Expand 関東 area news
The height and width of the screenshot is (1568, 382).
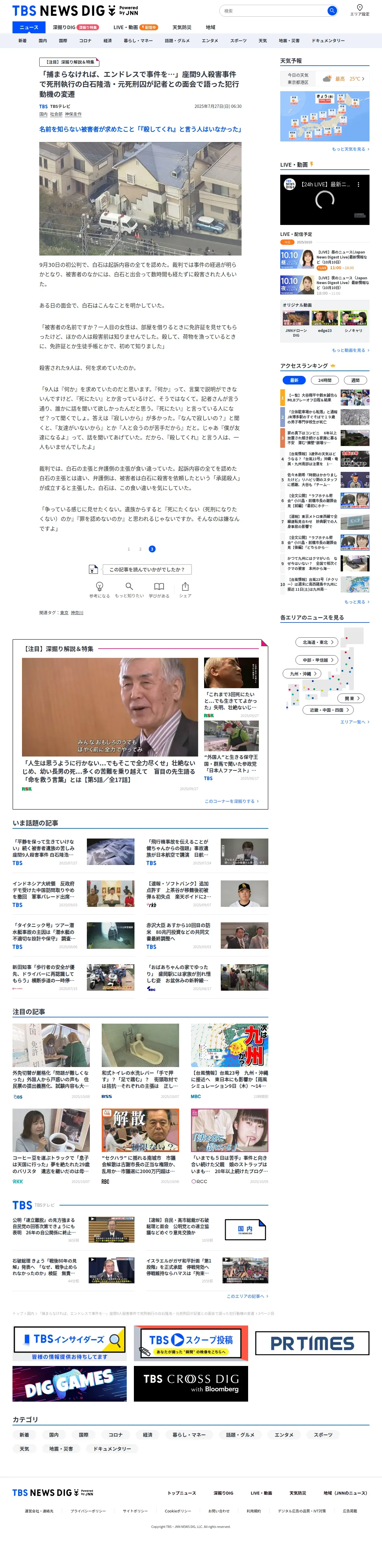(x=352, y=698)
